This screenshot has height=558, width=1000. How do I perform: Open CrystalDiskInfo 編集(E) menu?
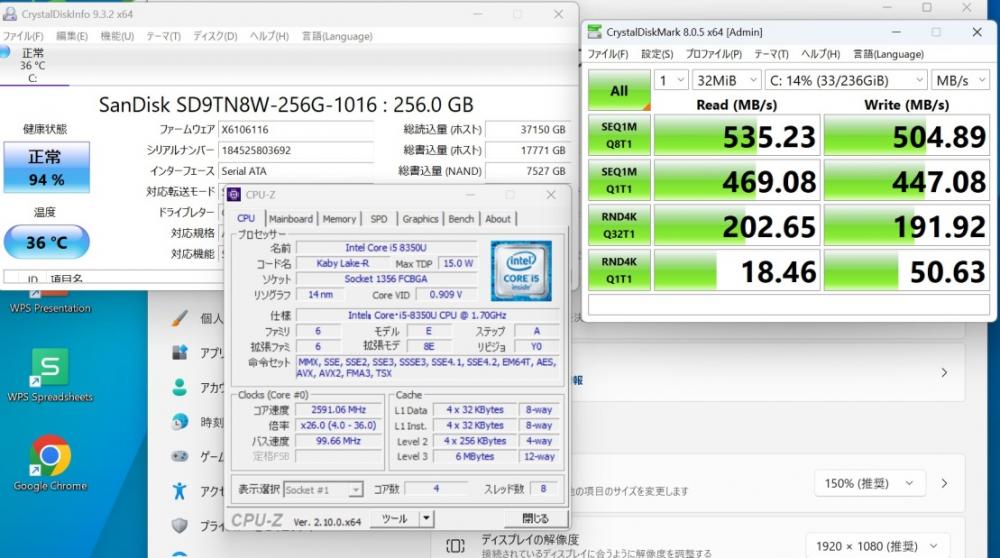tap(71, 36)
